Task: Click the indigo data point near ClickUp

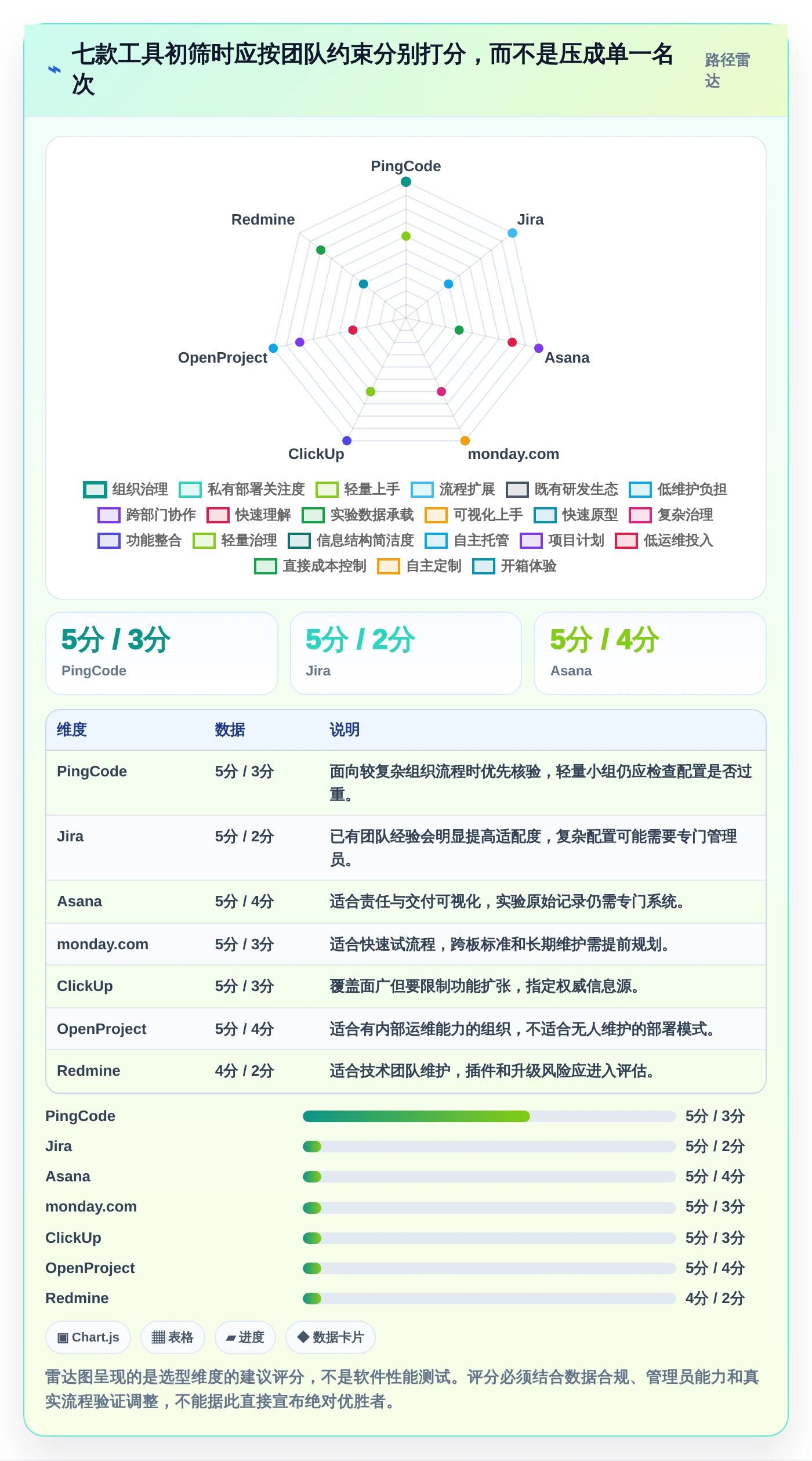Action: point(347,441)
